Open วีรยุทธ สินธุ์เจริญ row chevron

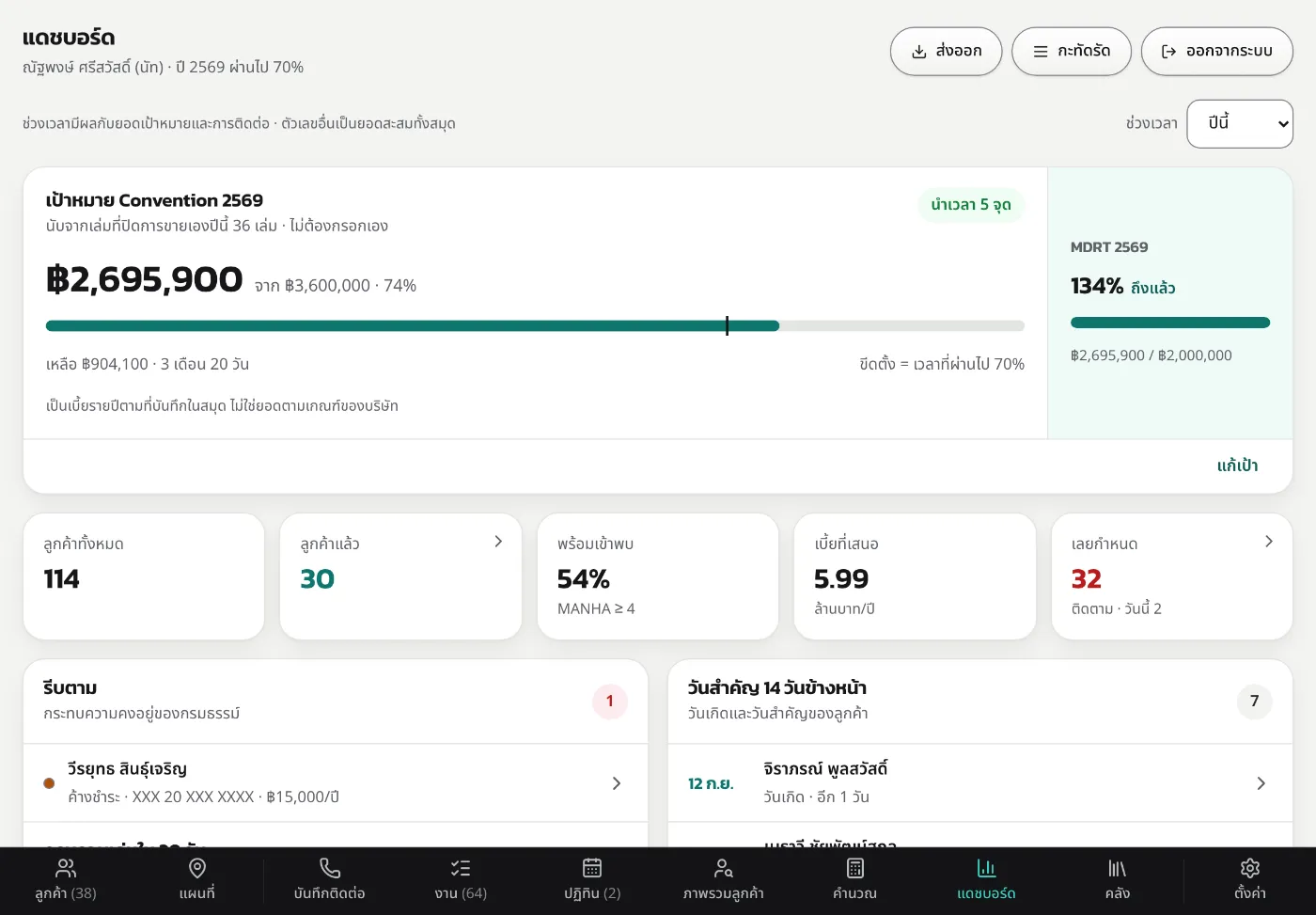click(617, 783)
